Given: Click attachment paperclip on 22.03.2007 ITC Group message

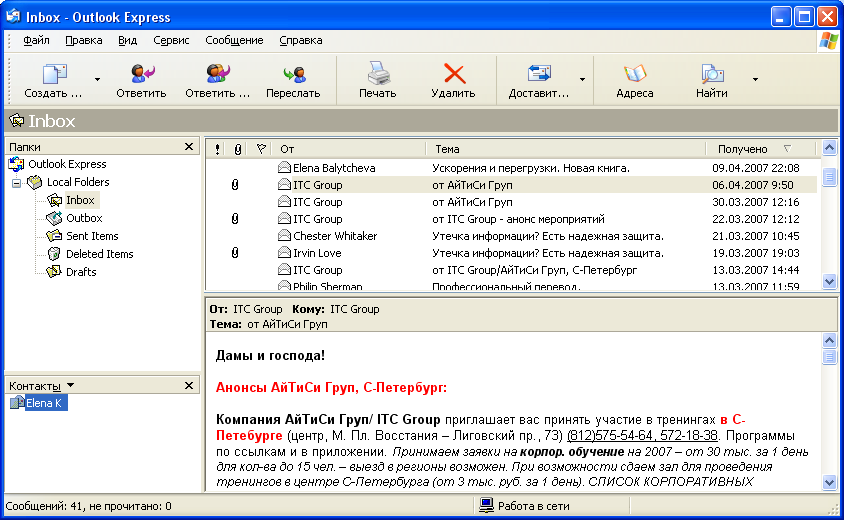Looking at the screenshot, I should point(235,219).
